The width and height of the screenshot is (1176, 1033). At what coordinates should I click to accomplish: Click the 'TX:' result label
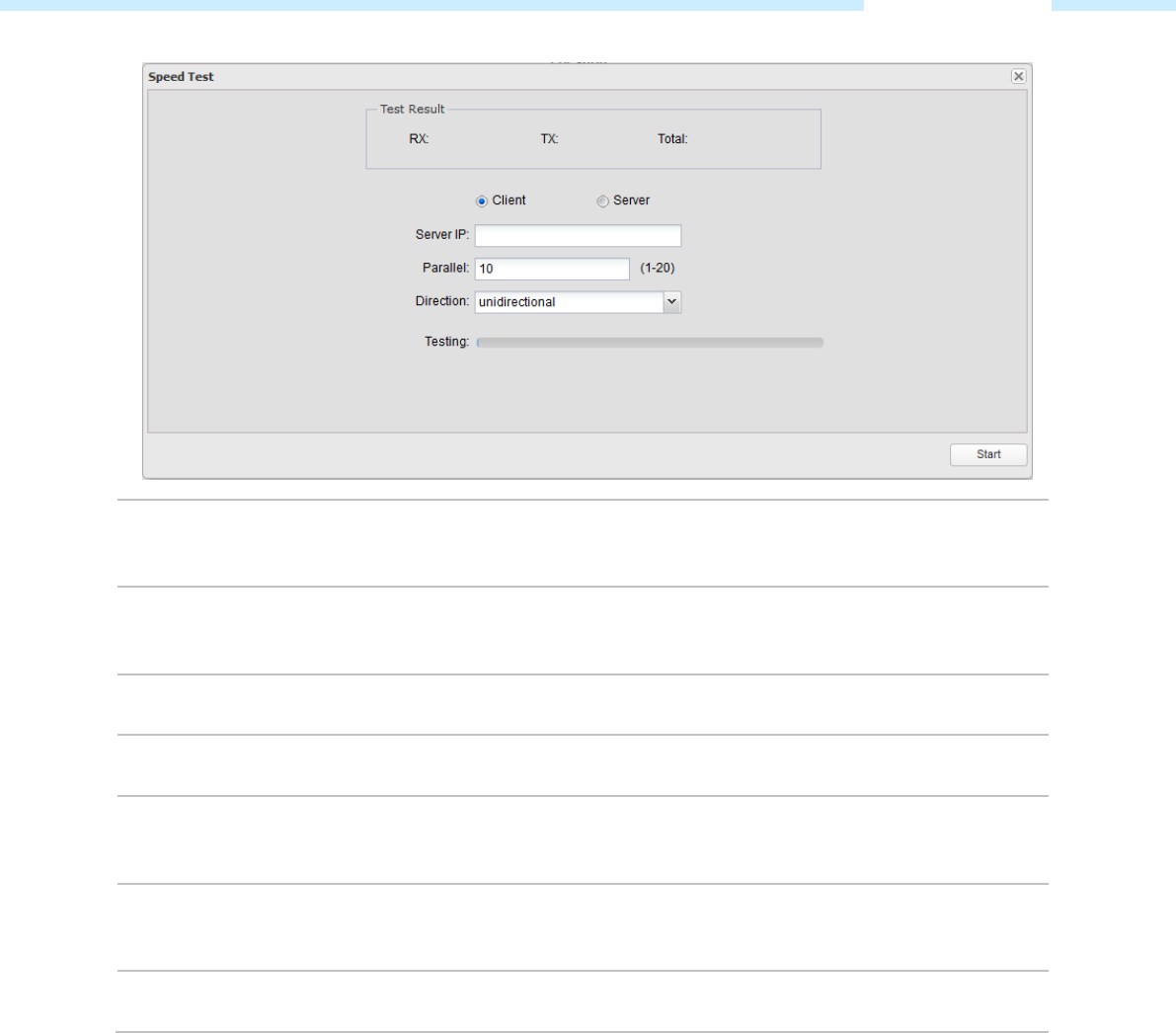[x=549, y=139]
